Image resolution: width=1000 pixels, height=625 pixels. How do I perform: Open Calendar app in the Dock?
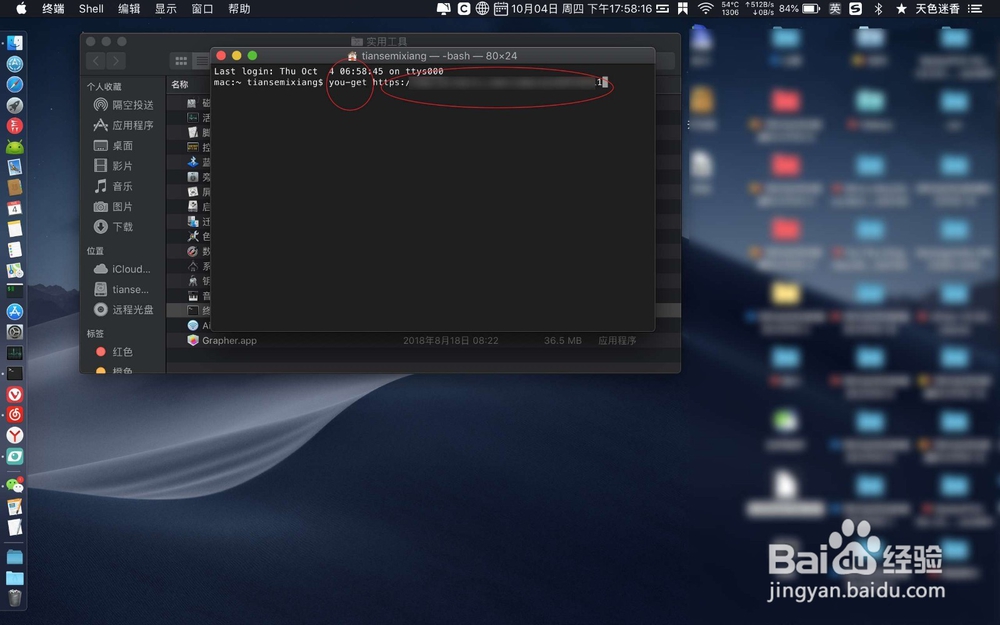15,209
